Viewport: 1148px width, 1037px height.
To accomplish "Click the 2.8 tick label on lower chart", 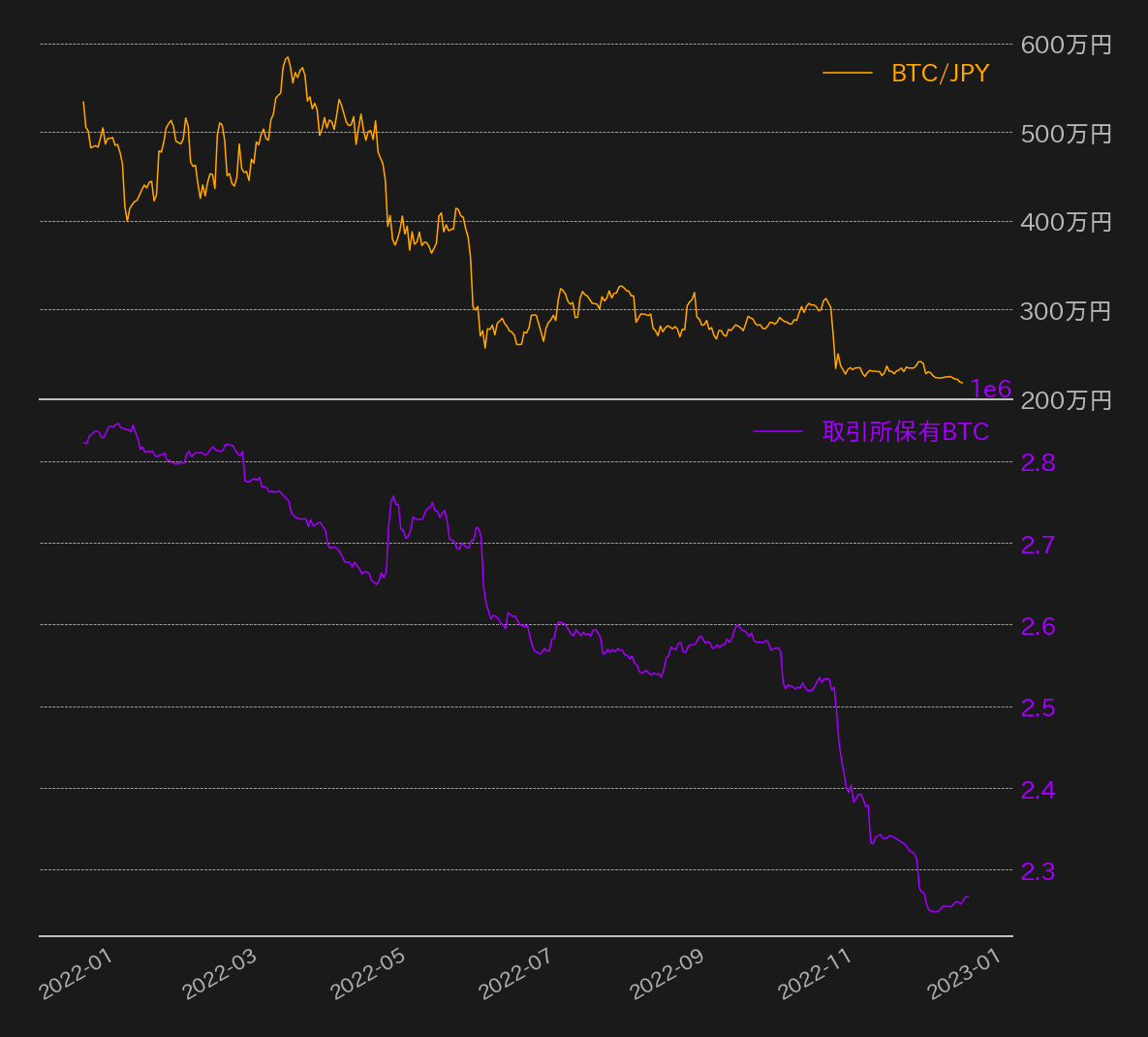I will [1039, 462].
